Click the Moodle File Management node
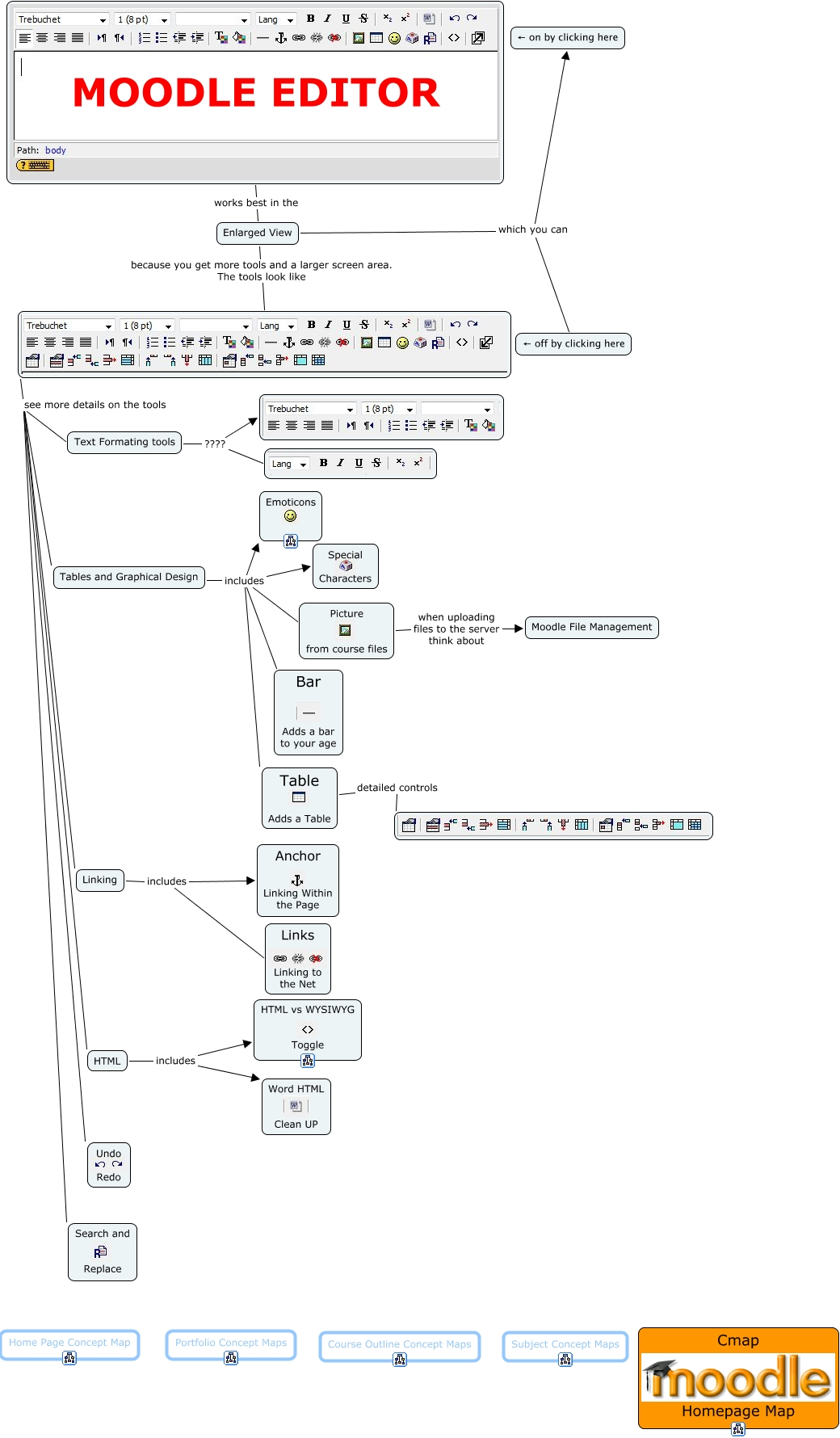This screenshot has height=1438, width=840. click(x=591, y=627)
